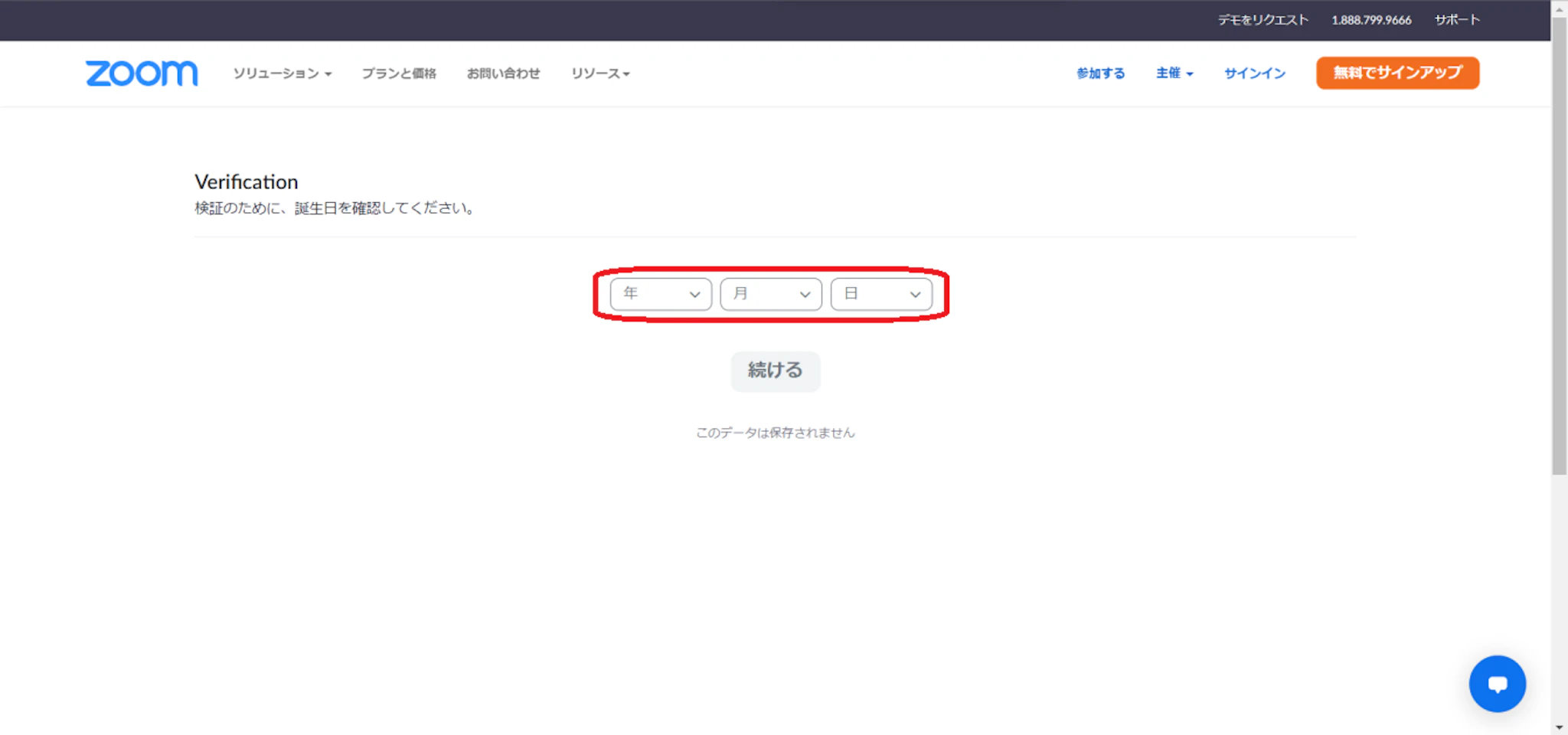Open the chat bubble widget

pyautogui.click(x=1497, y=684)
